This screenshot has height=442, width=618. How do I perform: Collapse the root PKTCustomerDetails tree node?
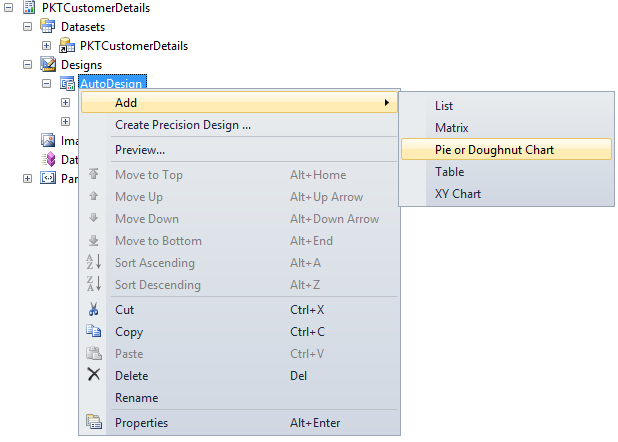(x=9, y=8)
